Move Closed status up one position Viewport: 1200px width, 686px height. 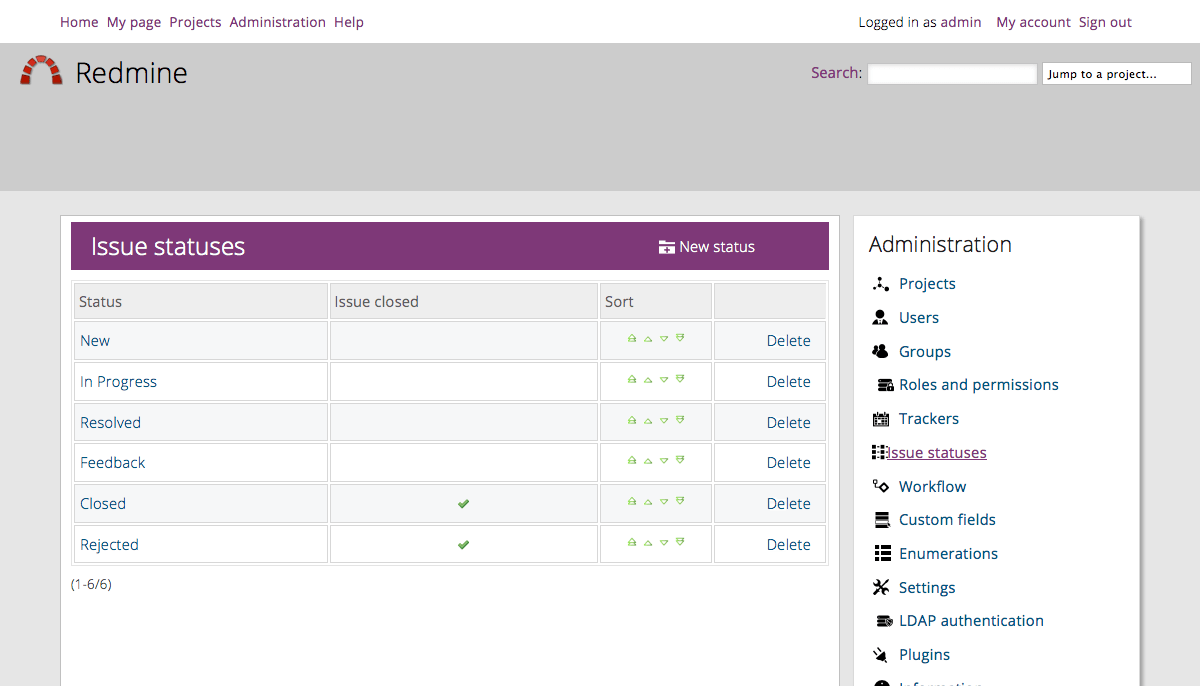[648, 502]
